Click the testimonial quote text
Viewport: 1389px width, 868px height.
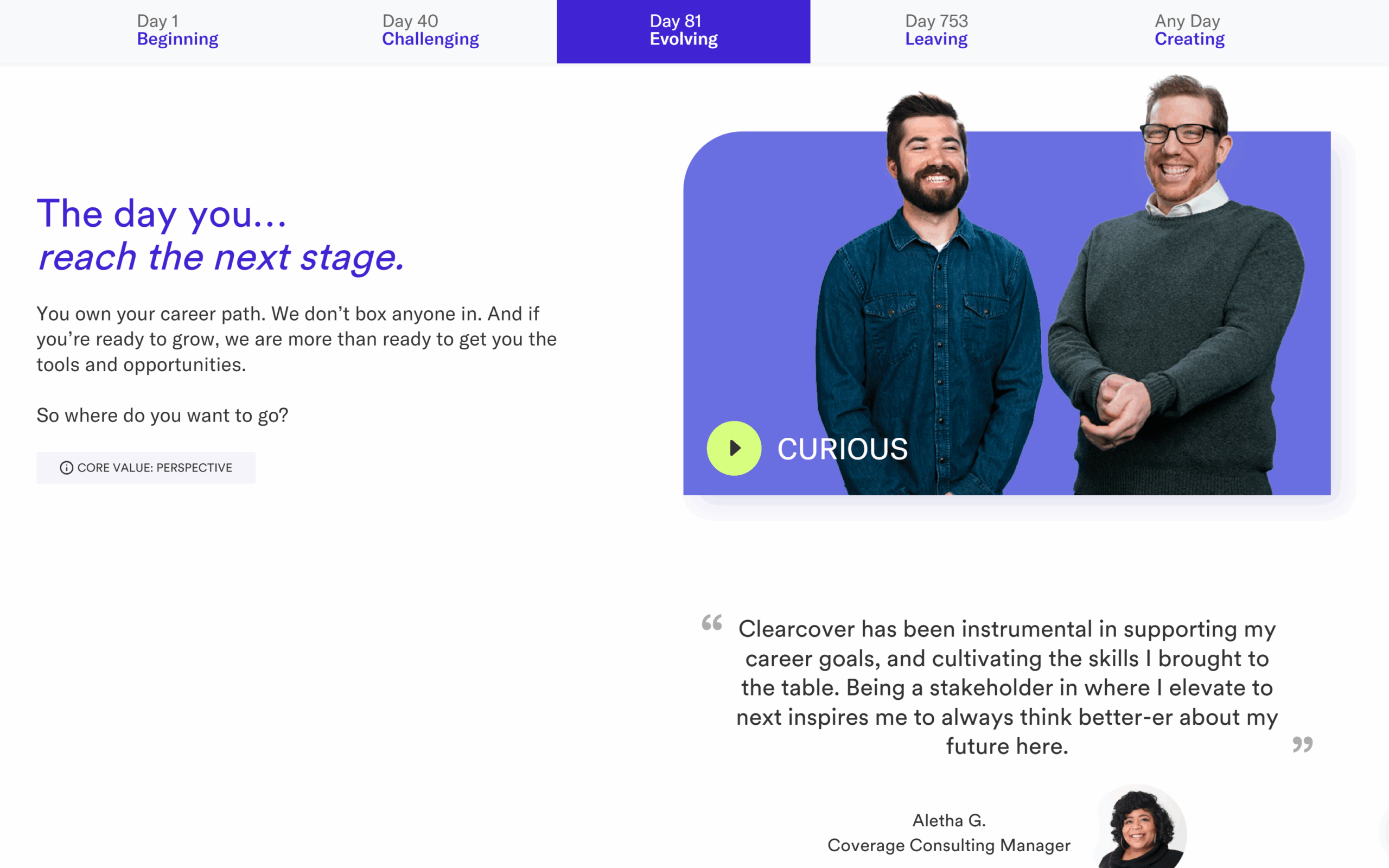point(1006,687)
